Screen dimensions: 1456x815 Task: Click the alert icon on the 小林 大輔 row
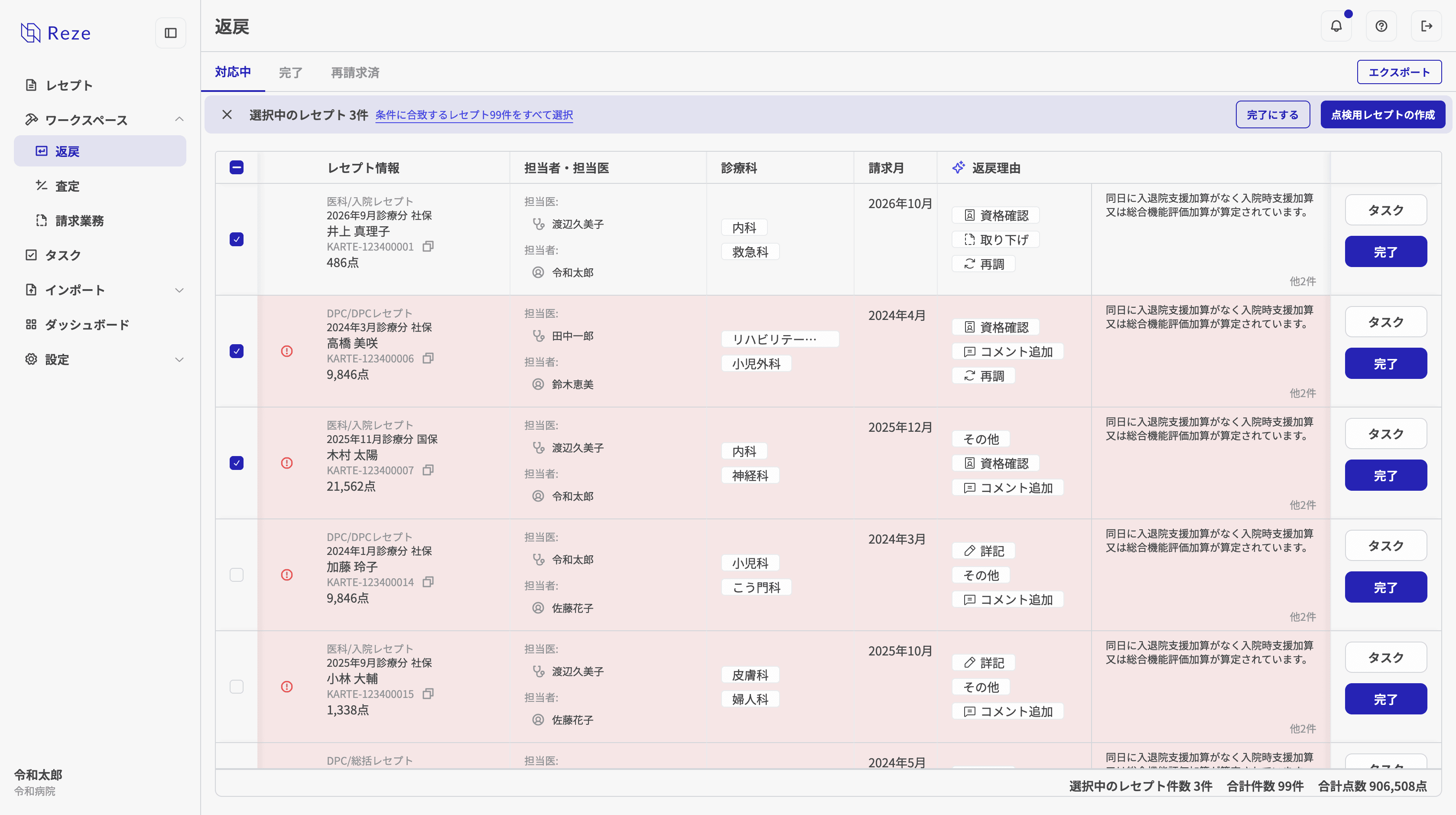click(286, 687)
